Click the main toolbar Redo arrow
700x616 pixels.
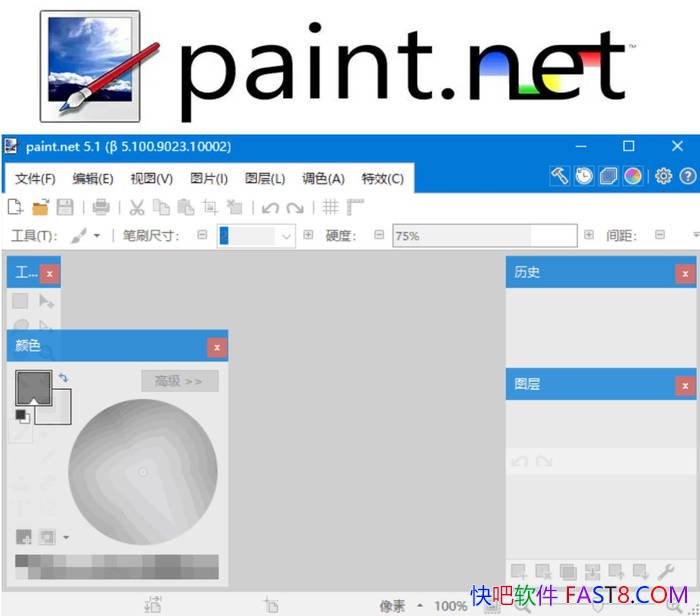click(x=295, y=208)
